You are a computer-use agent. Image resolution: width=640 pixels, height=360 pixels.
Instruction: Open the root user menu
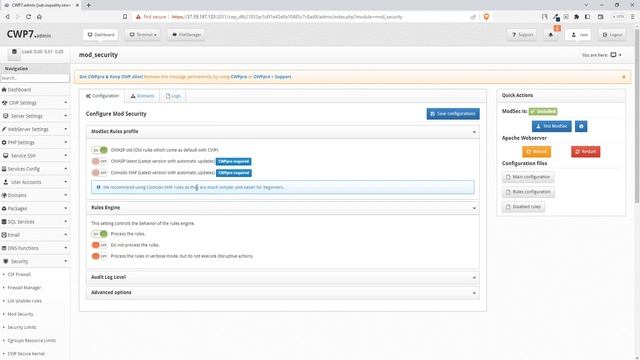(x=578, y=35)
